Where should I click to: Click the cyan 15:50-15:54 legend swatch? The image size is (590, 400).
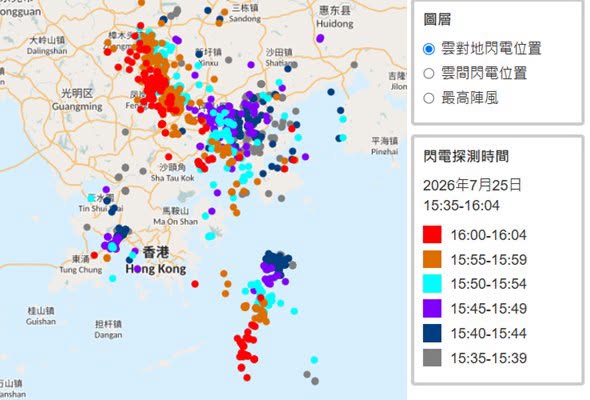point(432,284)
